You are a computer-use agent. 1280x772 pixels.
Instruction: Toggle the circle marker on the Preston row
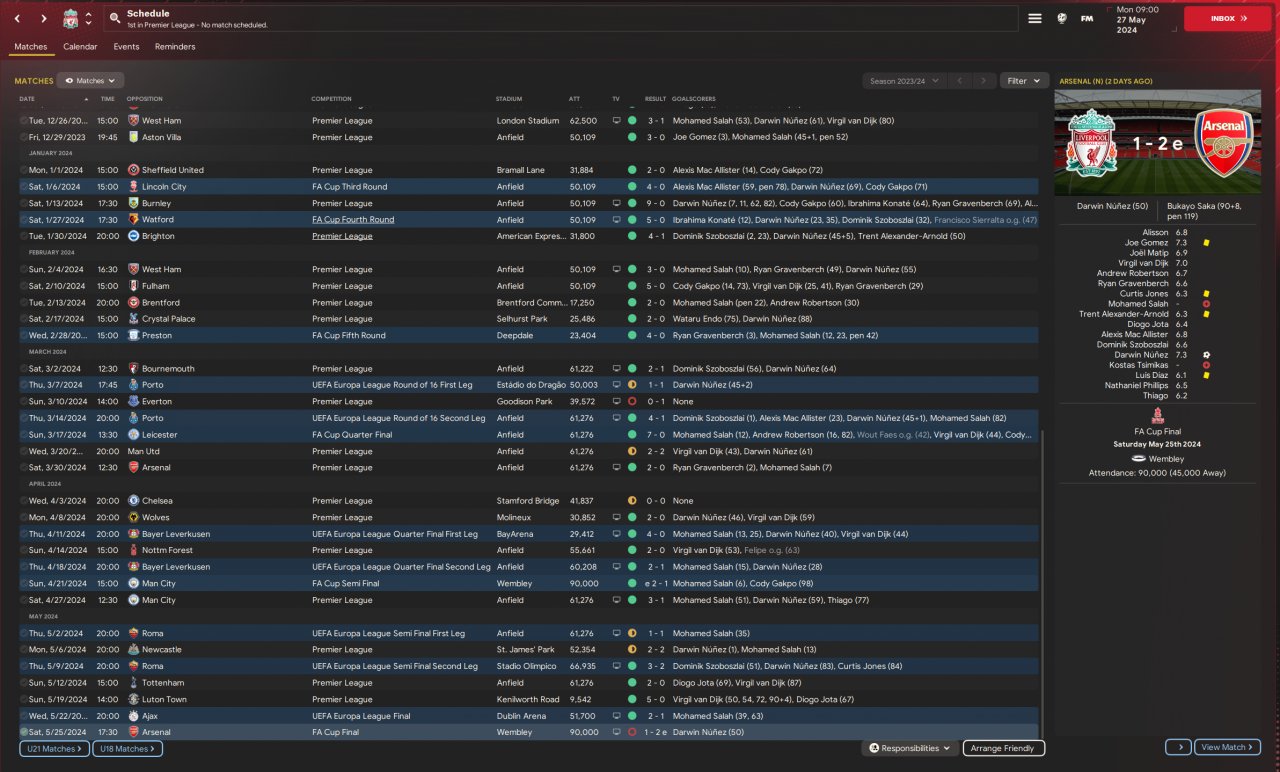pyautogui.click(x=24, y=336)
